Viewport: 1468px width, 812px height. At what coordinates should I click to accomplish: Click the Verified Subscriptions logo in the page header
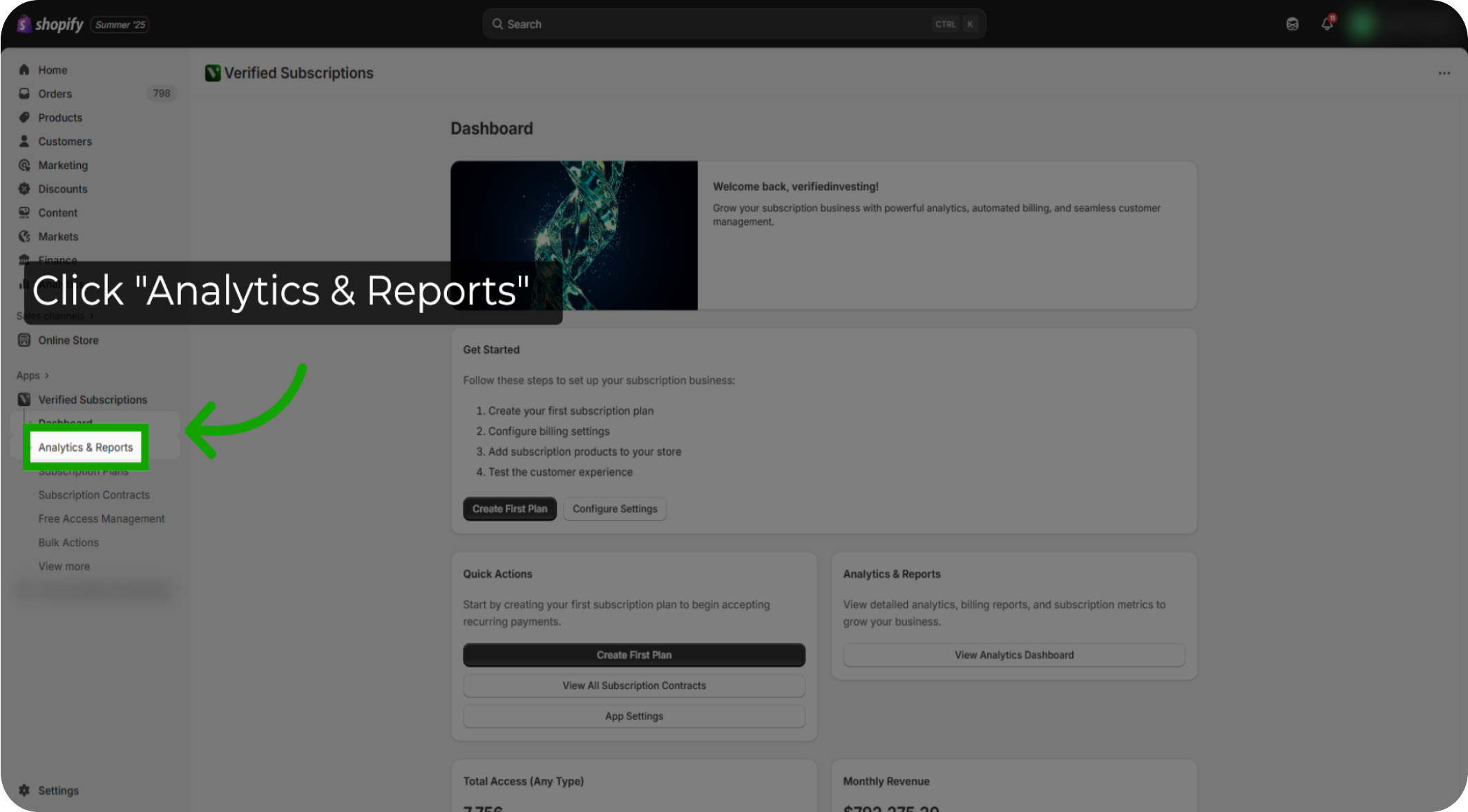click(x=213, y=72)
